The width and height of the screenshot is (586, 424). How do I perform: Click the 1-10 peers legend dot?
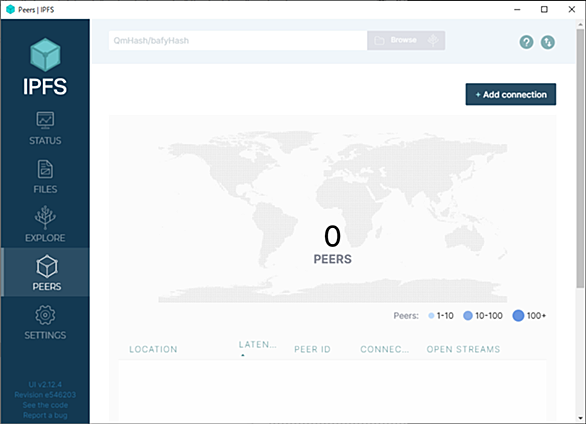[431, 316]
